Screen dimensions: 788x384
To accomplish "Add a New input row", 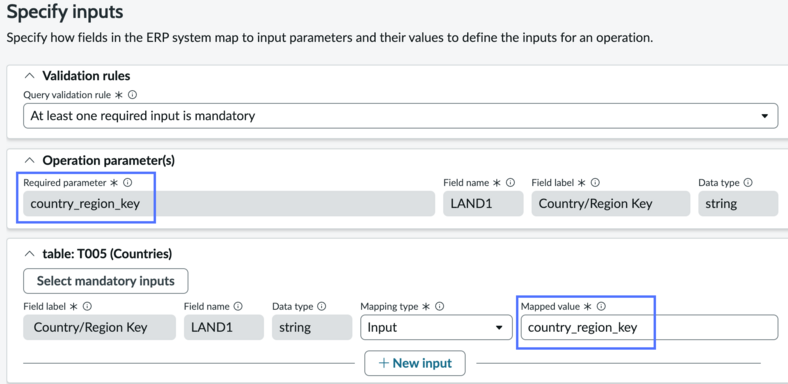I will click(x=415, y=363).
